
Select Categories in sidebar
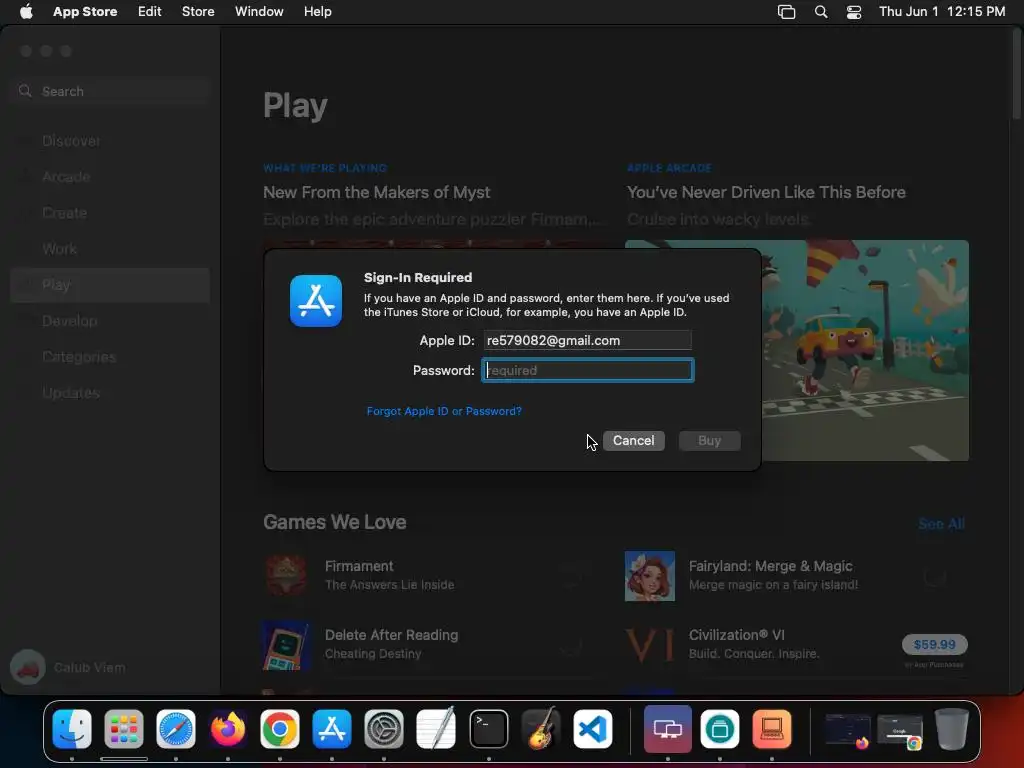(x=110, y=357)
